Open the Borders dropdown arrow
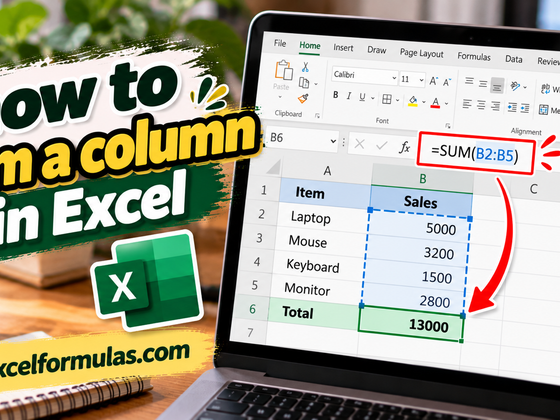Screen dimensions: 560x420 click(x=398, y=100)
